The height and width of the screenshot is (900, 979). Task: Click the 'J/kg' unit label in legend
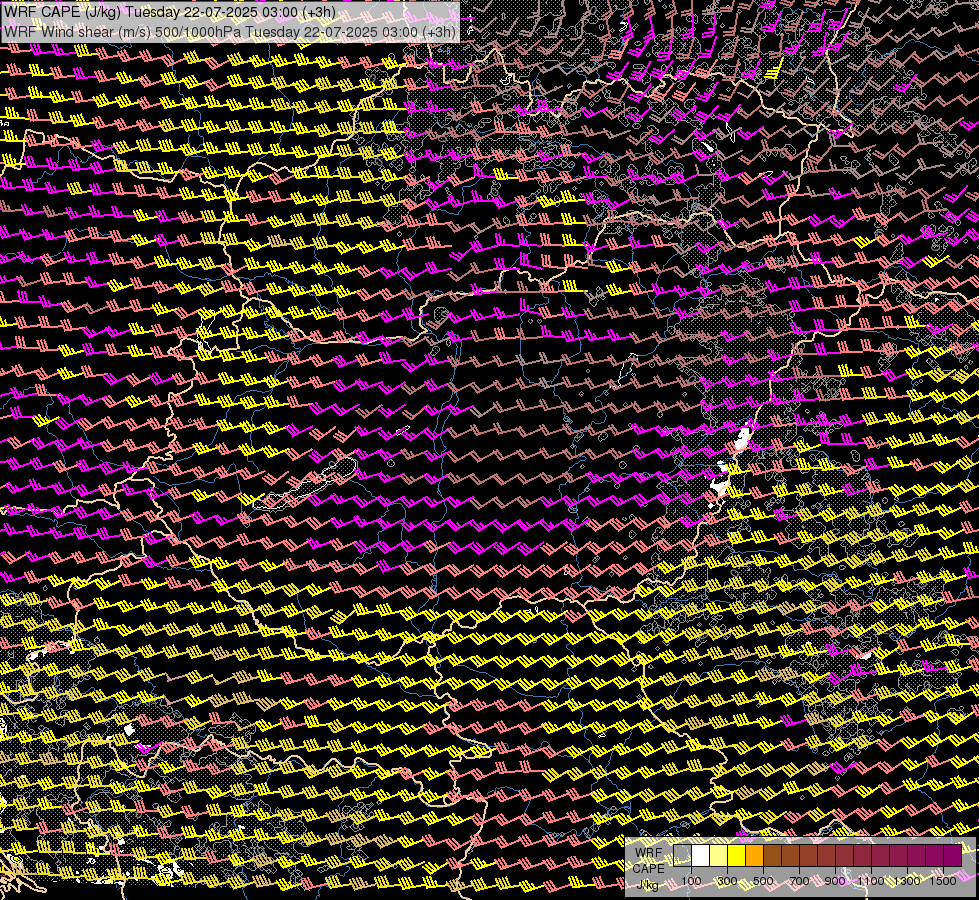point(647,884)
